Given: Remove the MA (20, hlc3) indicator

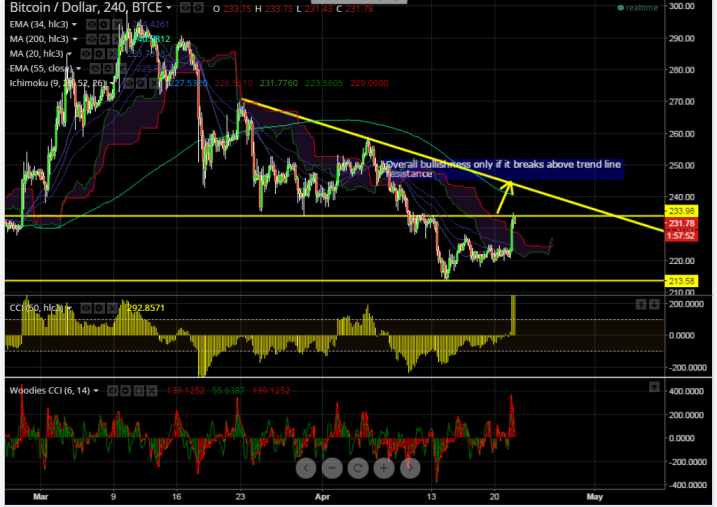Looking at the screenshot, I should tap(112, 54).
